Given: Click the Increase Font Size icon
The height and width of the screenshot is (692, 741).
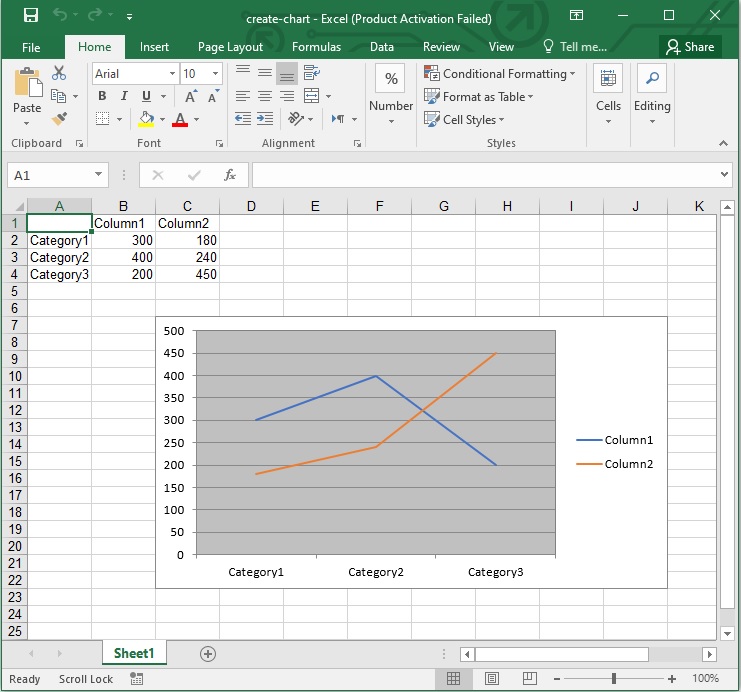Looking at the screenshot, I should click(x=190, y=96).
